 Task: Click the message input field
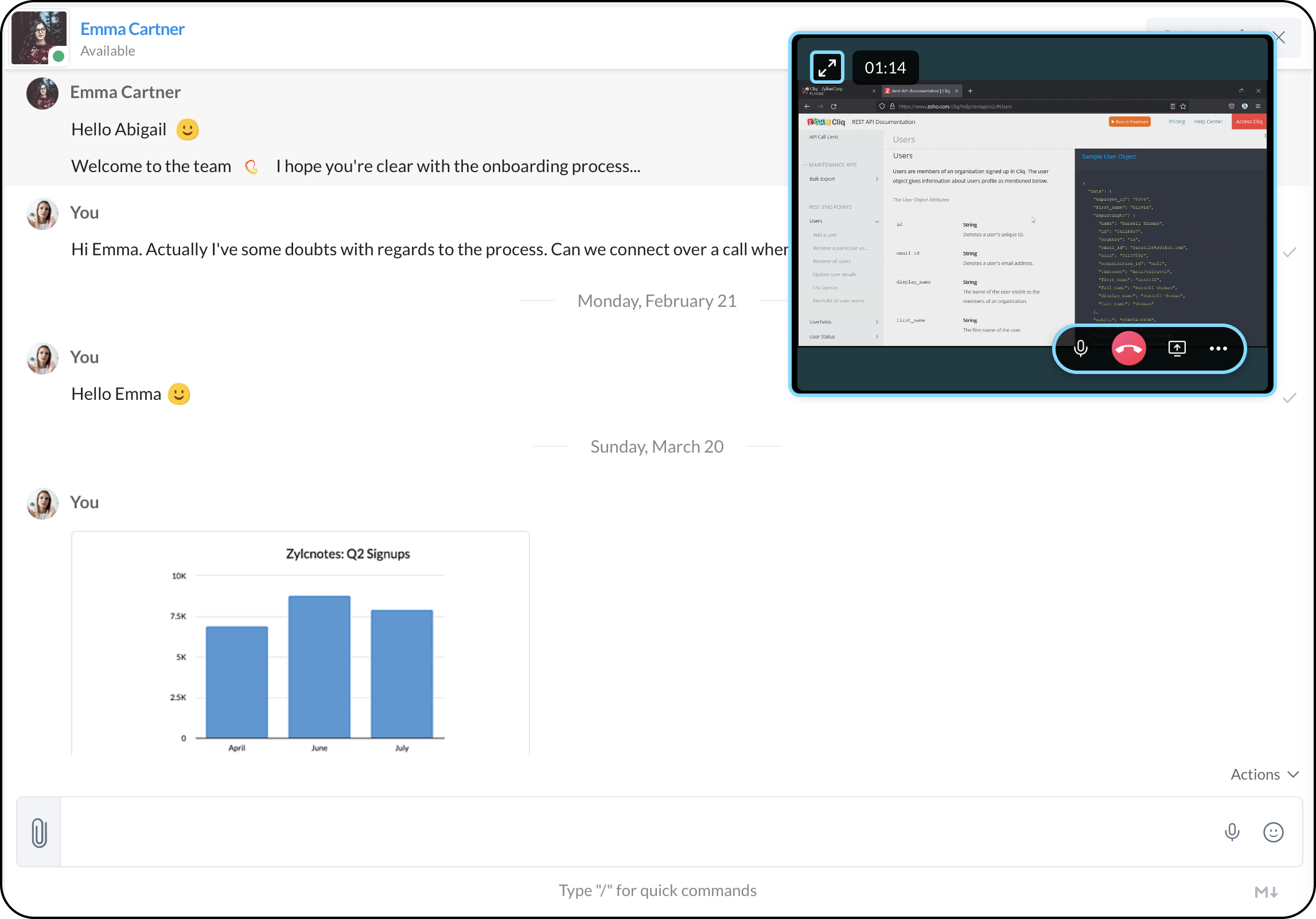coord(631,832)
